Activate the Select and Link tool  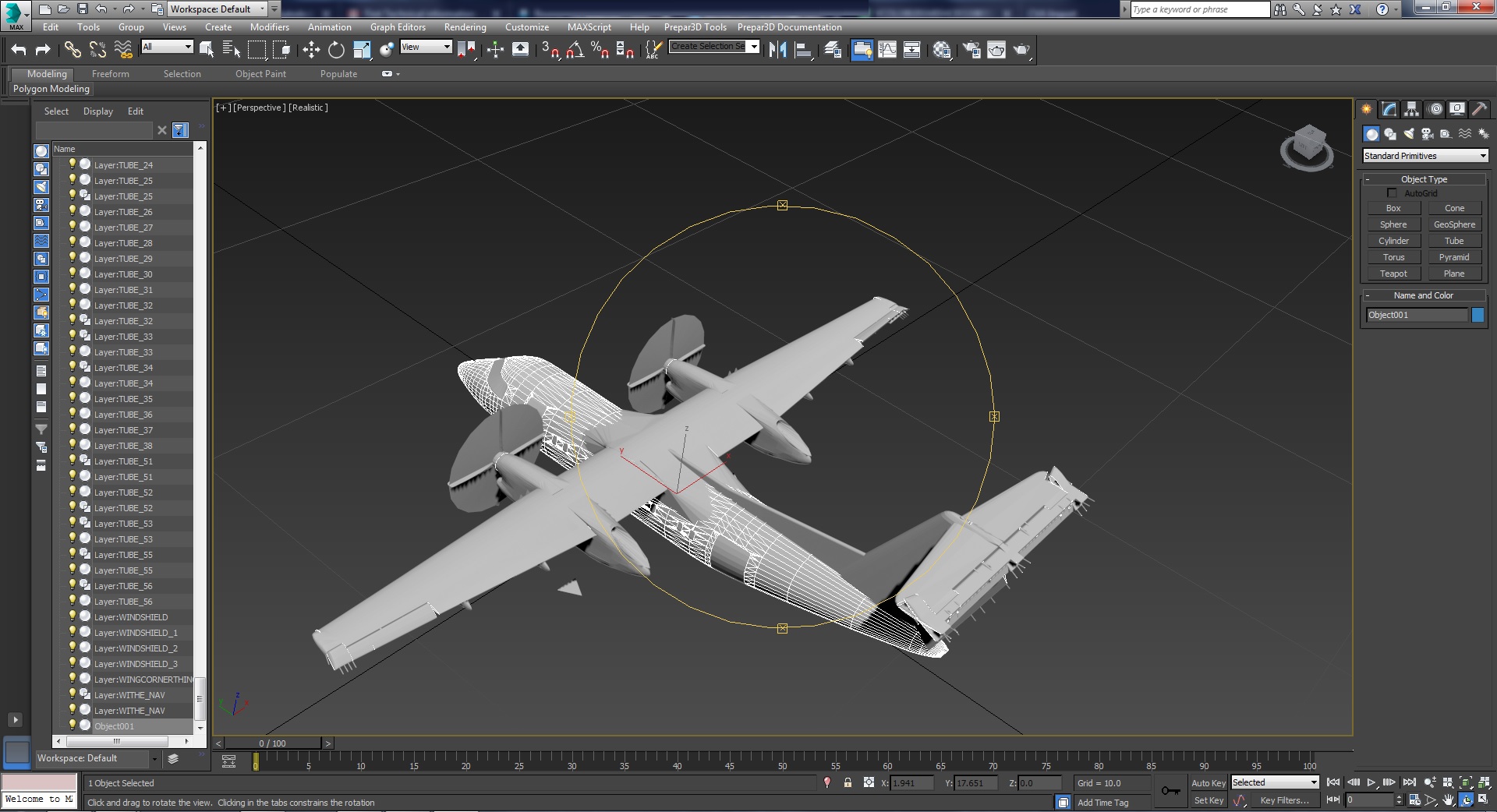click(x=73, y=50)
